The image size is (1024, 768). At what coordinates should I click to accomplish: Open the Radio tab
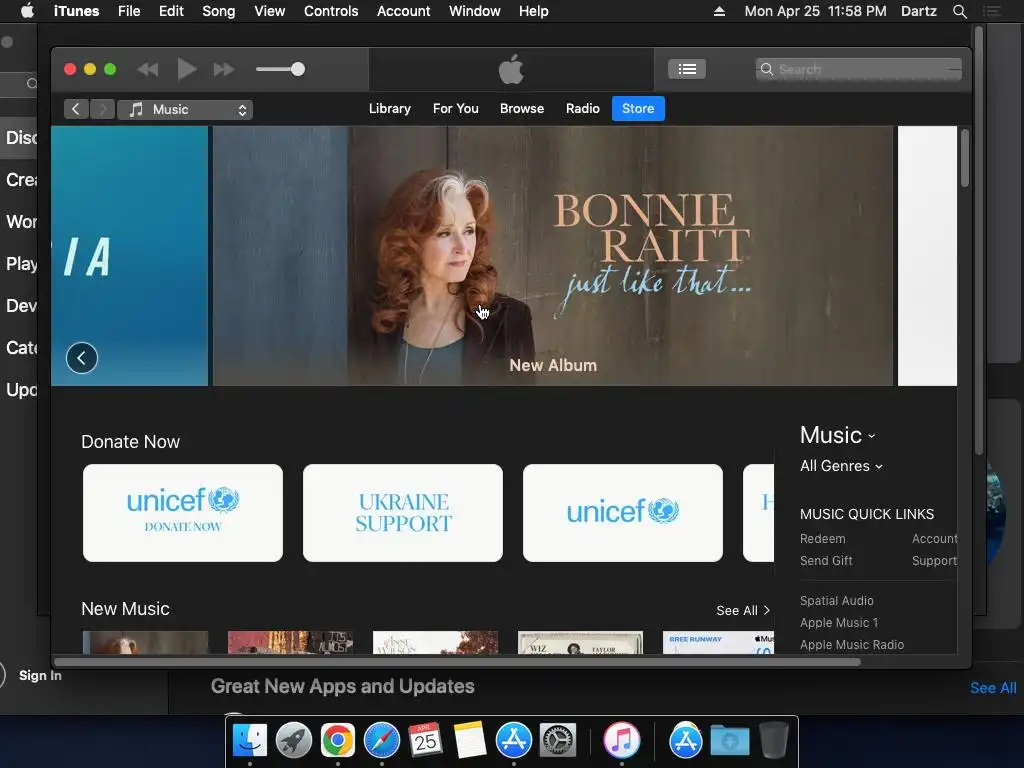pos(583,108)
